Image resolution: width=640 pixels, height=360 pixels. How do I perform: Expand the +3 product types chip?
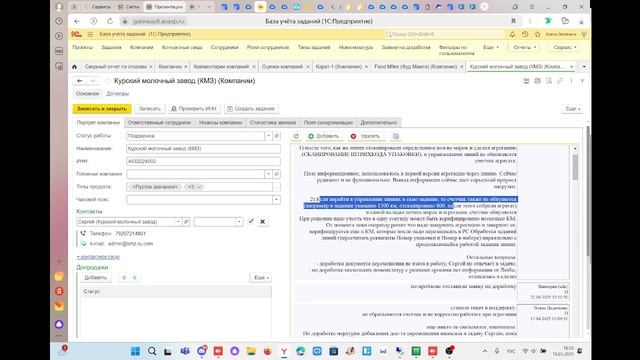(x=193, y=187)
